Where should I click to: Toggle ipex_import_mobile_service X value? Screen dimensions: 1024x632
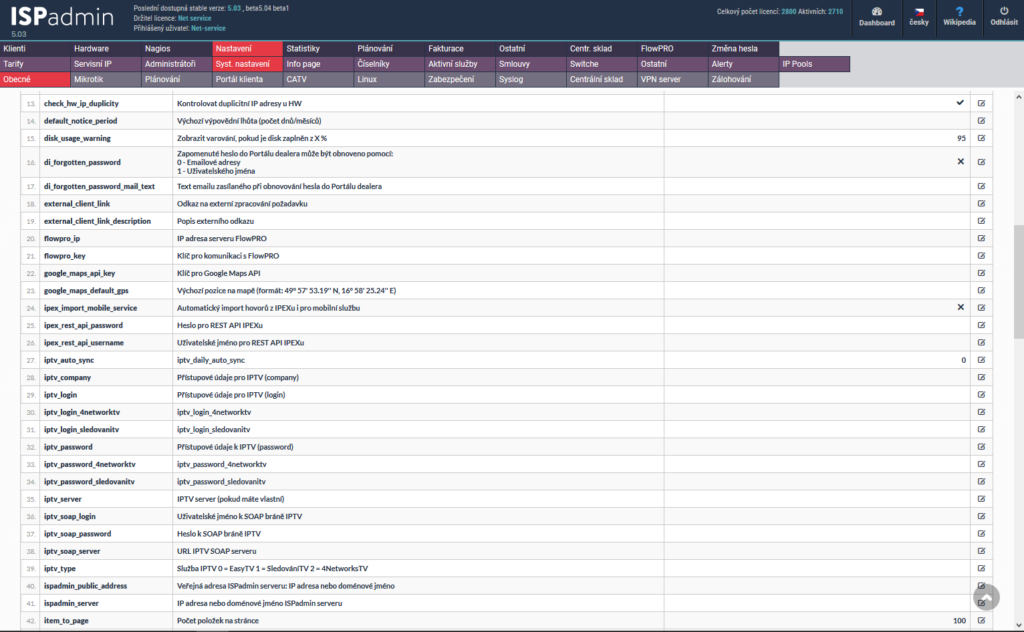960,307
